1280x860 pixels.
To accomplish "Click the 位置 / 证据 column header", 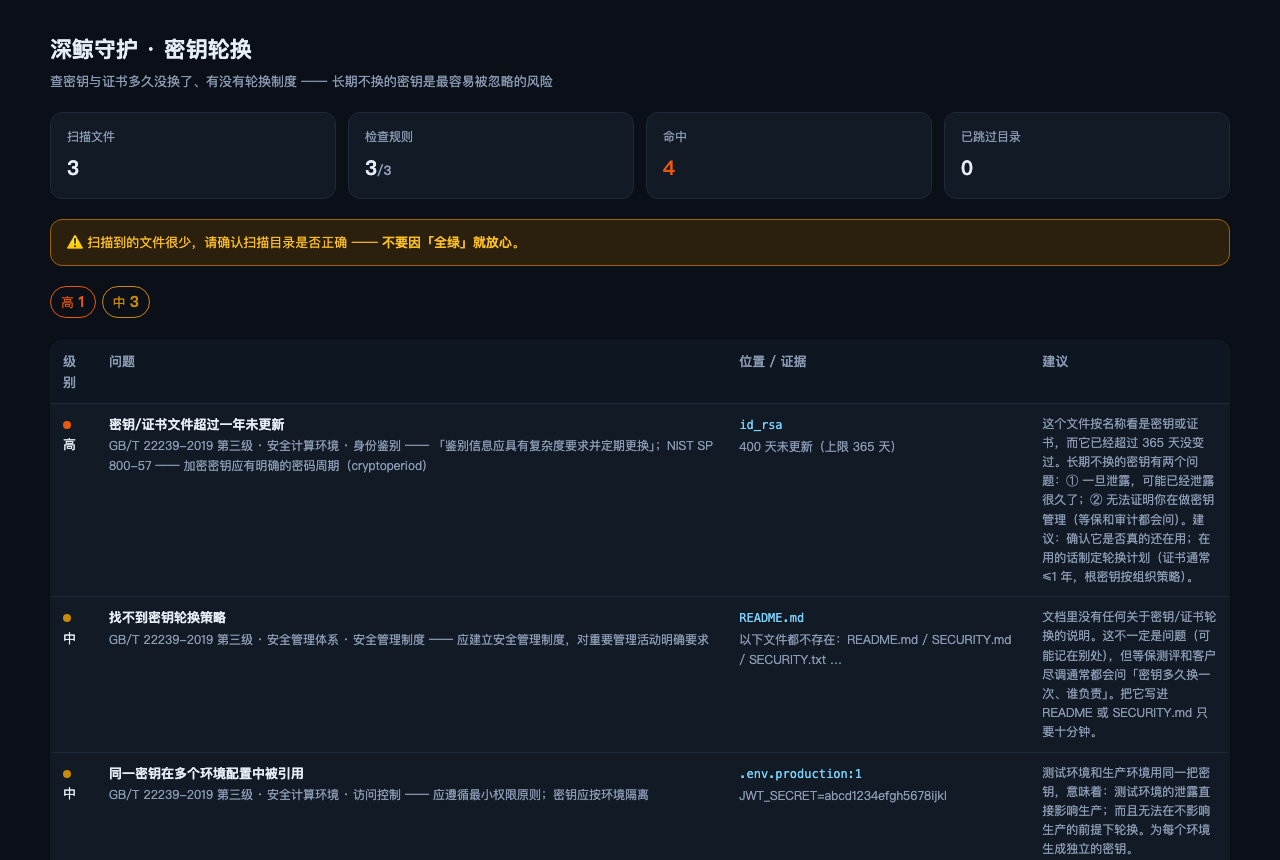I will (773, 362).
